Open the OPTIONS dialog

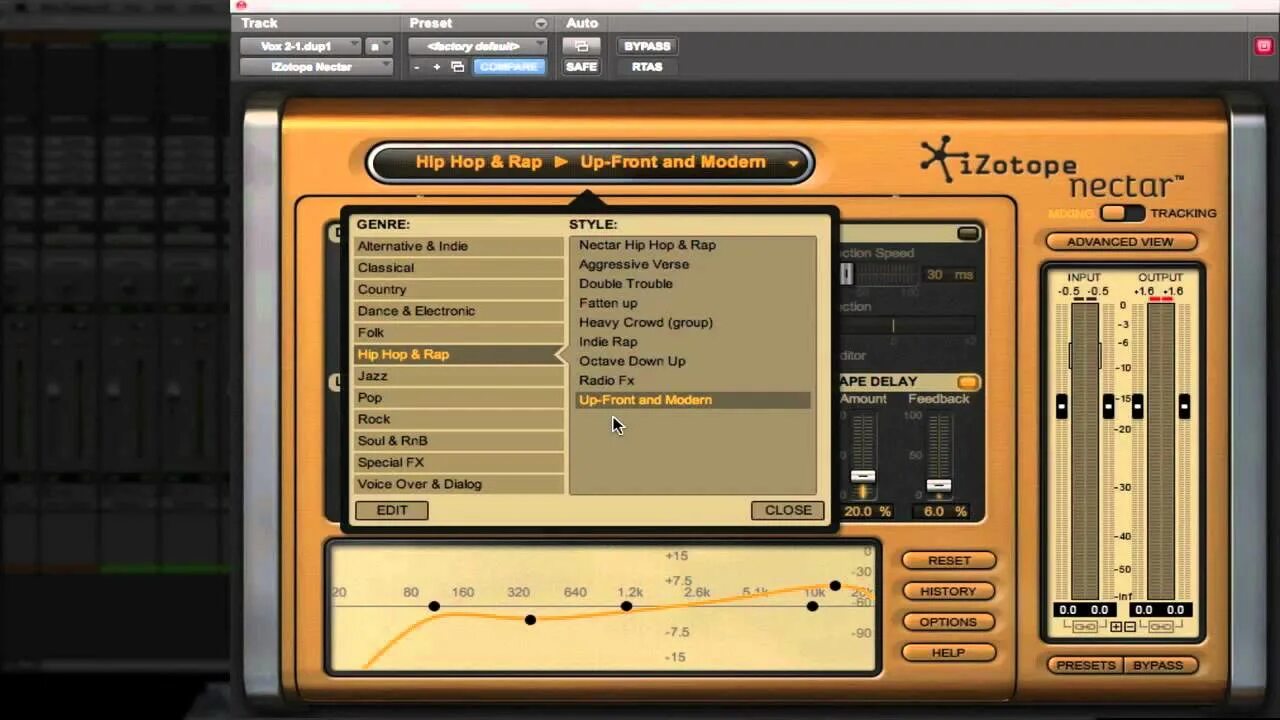[949, 622]
